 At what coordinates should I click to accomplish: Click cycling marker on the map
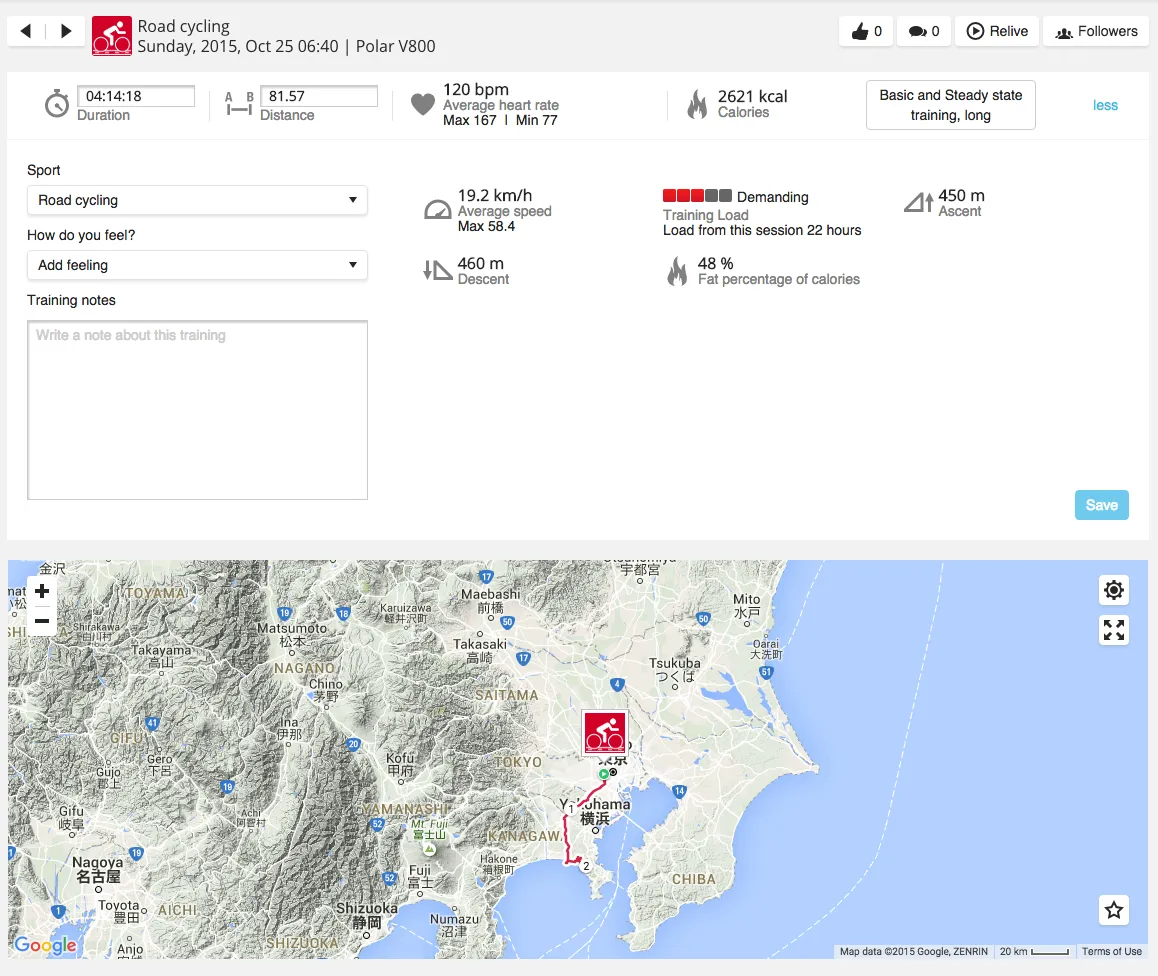point(605,733)
